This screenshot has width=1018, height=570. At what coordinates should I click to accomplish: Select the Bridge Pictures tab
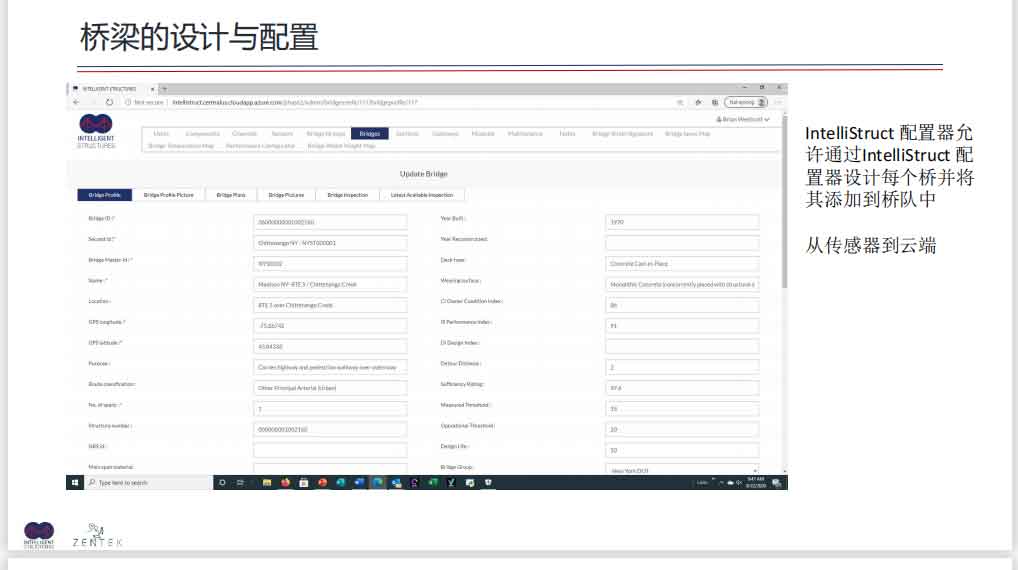point(286,195)
